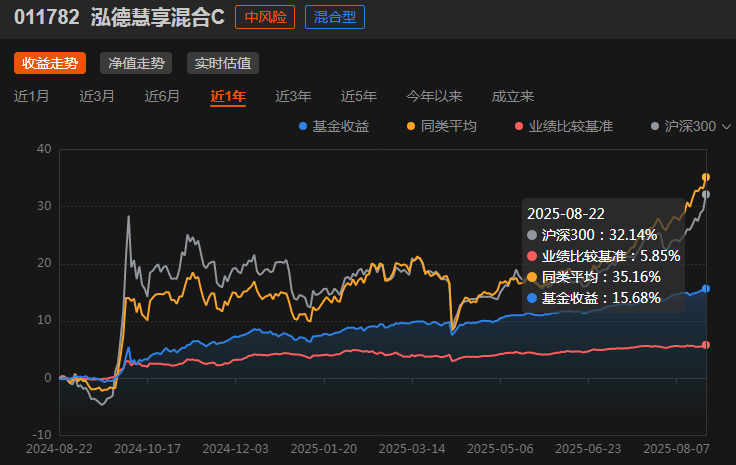
Task: Click the 中风险 risk tag
Action: coord(265,17)
